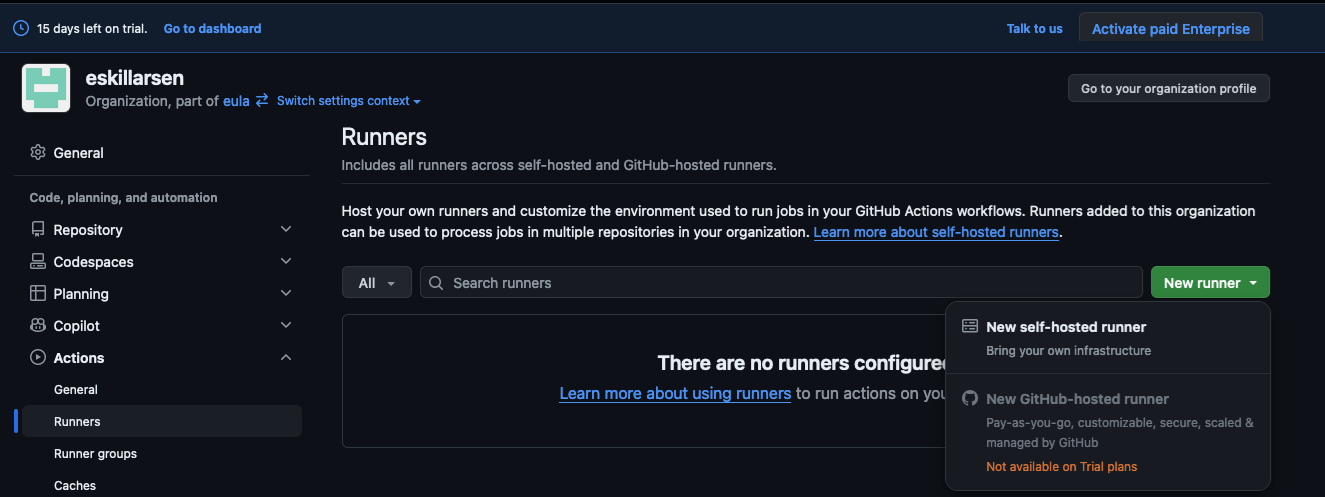The image size is (1325, 497).
Task: Click 'There are no runners configured' message
Action: 803,363
